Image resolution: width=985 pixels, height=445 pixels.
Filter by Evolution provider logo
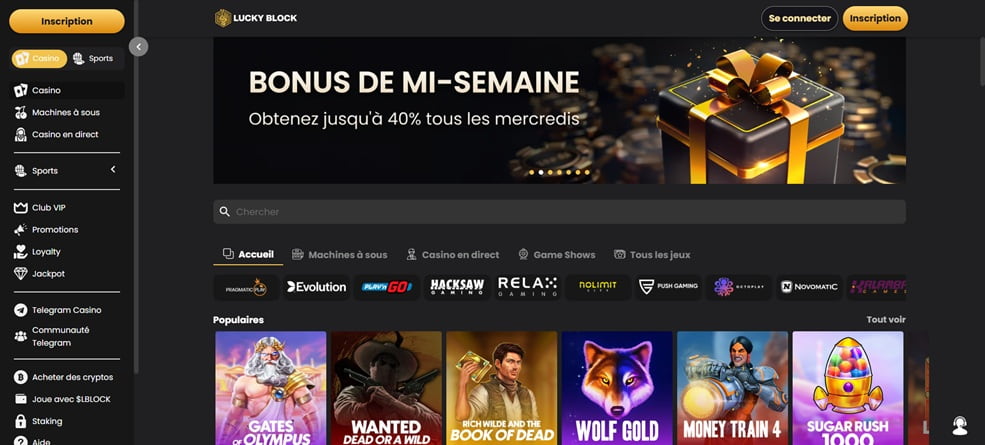coord(317,287)
